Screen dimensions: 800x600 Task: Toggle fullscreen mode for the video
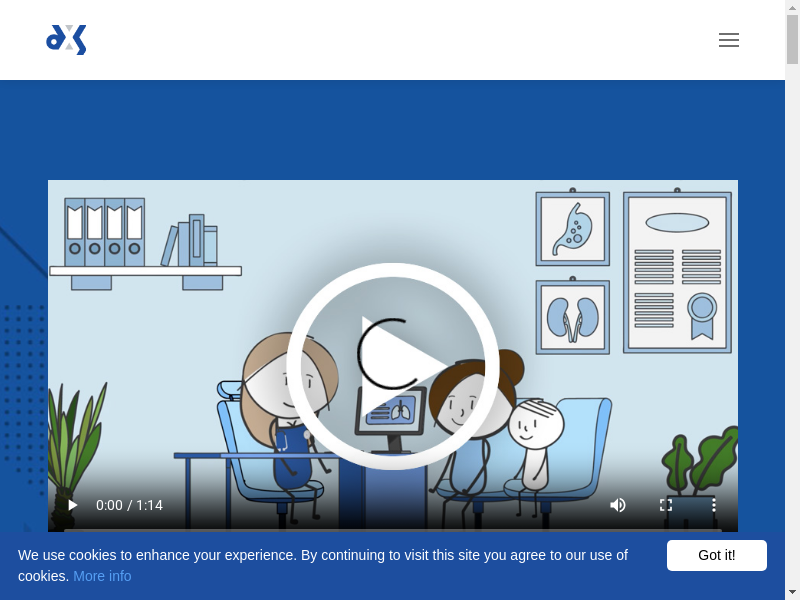(x=666, y=505)
